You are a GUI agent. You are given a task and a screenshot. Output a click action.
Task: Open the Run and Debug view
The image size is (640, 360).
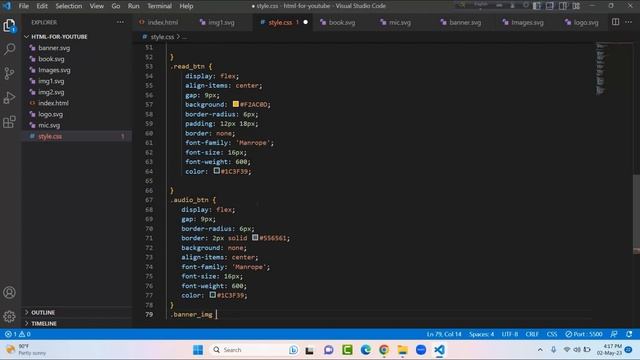point(9,98)
